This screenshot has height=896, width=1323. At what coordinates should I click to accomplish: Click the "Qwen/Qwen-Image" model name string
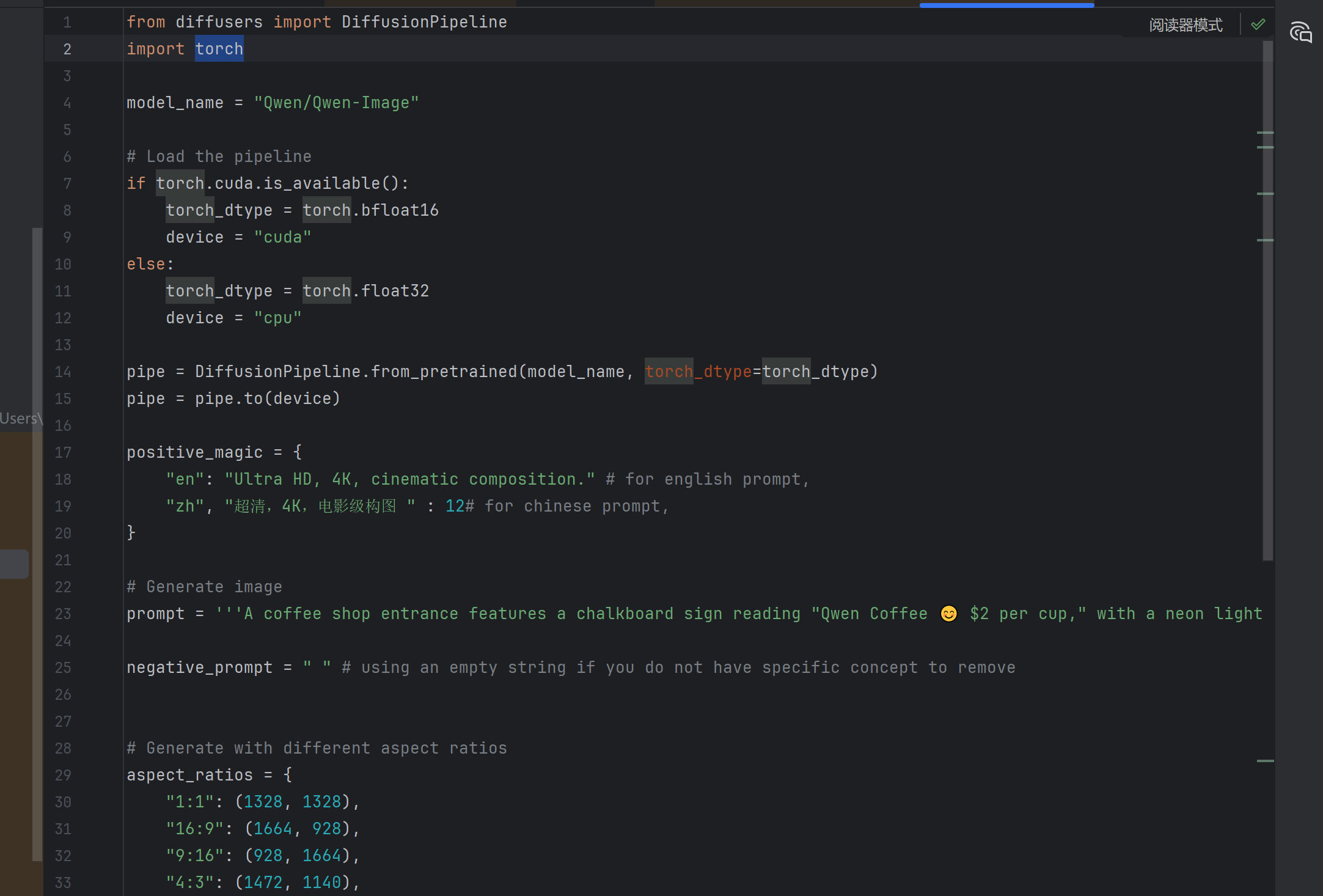coord(336,103)
